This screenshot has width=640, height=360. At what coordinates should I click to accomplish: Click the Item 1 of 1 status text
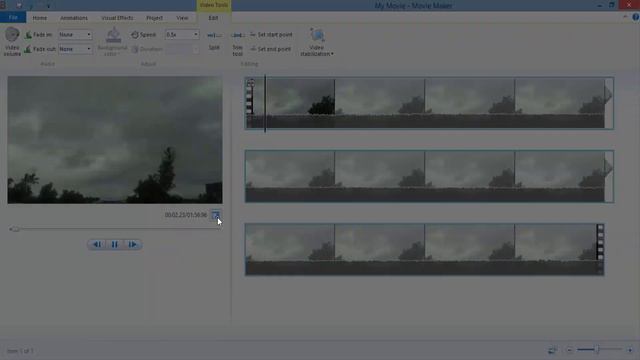(x=20, y=351)
